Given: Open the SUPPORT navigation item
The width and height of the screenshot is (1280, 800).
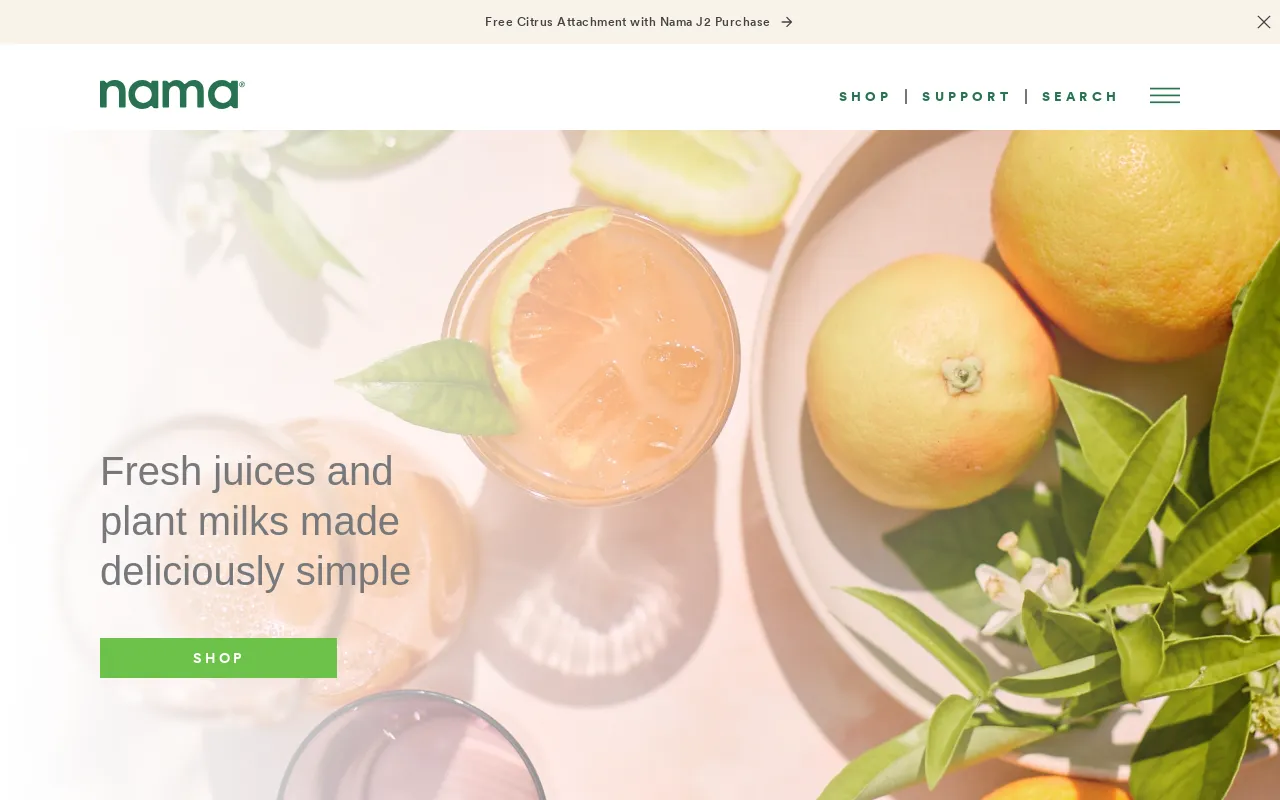Looking at the screenshot, I should click(x=966, y=97).
